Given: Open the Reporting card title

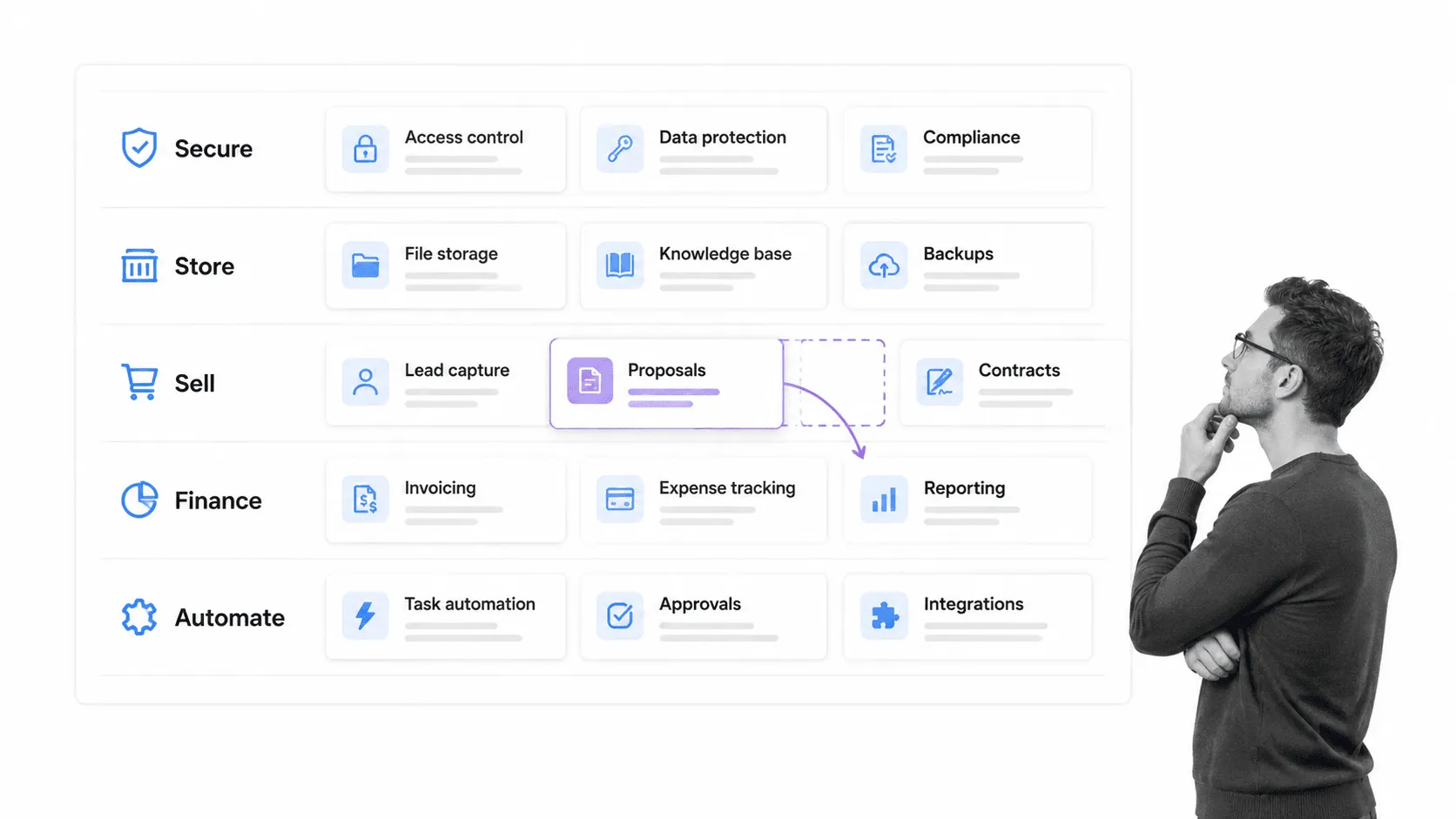Looking at the screenshot, I should coord(965,488).
